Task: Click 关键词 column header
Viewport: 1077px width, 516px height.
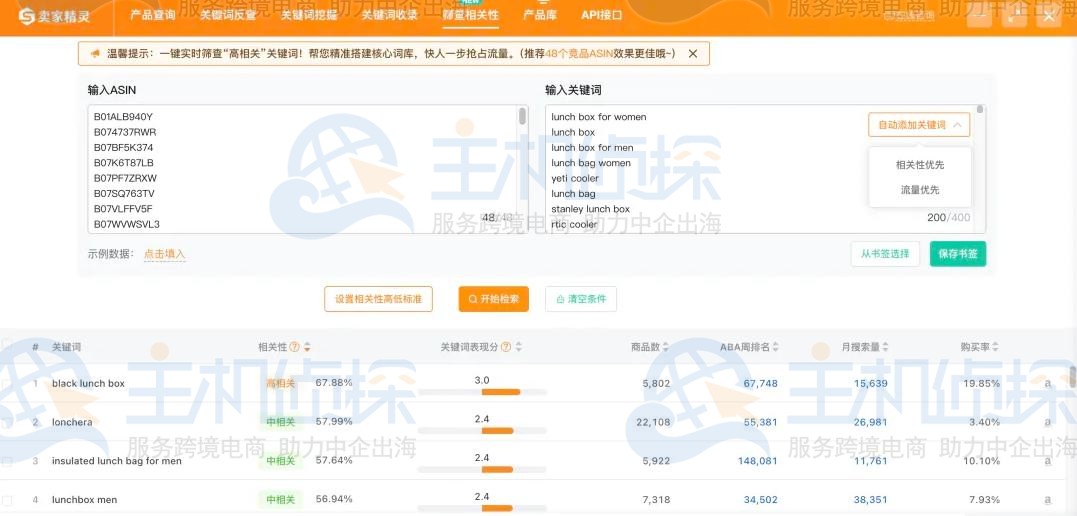Action: tap(66, 347)
